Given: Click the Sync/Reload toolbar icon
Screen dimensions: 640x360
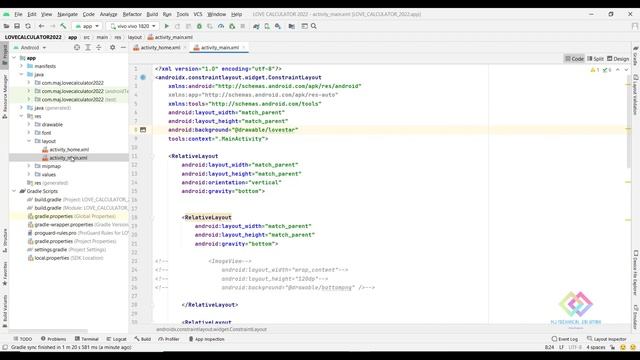Looking at the screenshot, I should coord(28,26).
